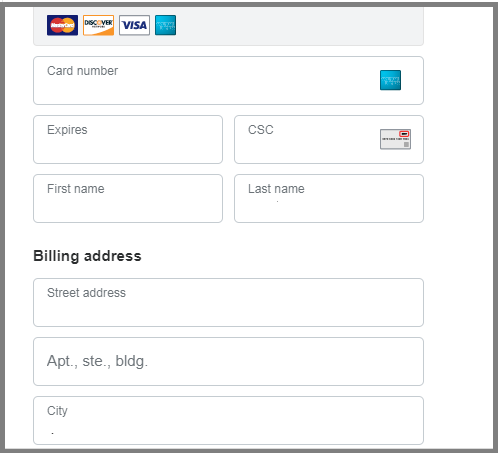Viewport: 498px width, 453px height.
Task: Click the MasterCard logo icon
Action: [62, 25]
